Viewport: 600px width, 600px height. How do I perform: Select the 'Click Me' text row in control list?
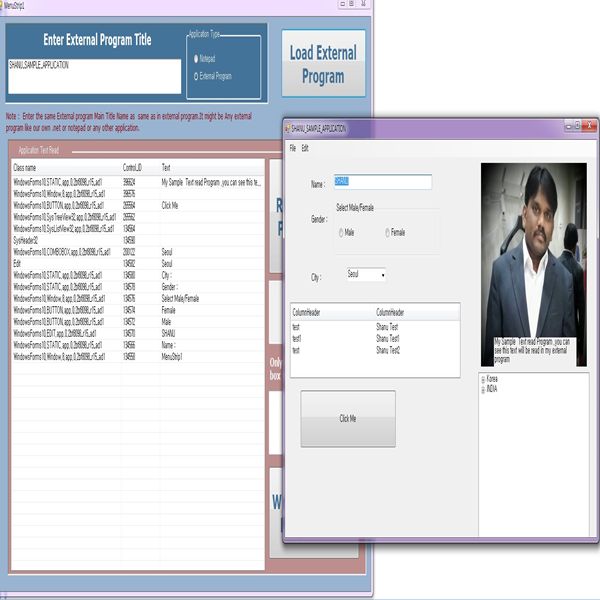[x=138, y=205]
